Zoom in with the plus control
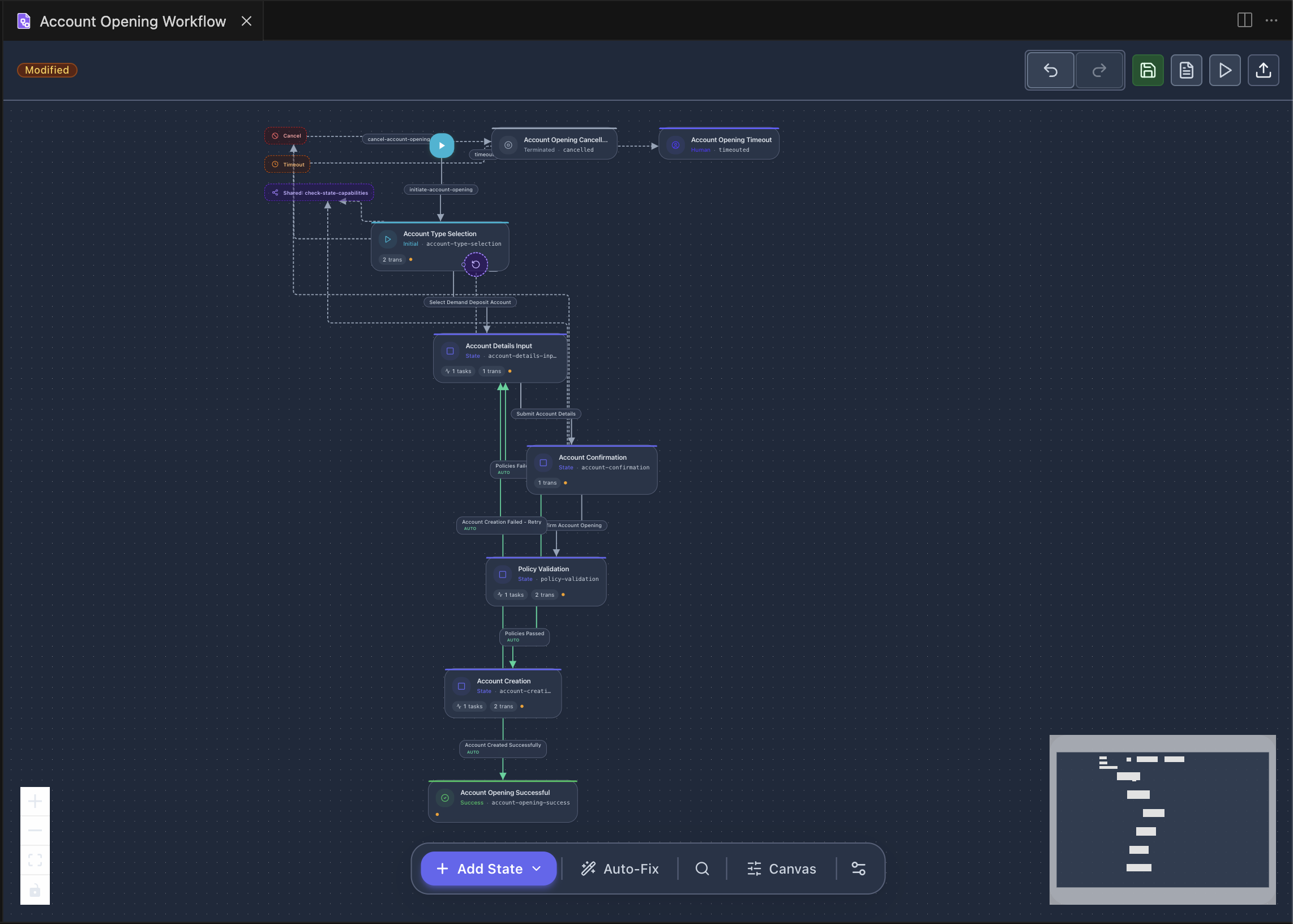 coord(35,802)
